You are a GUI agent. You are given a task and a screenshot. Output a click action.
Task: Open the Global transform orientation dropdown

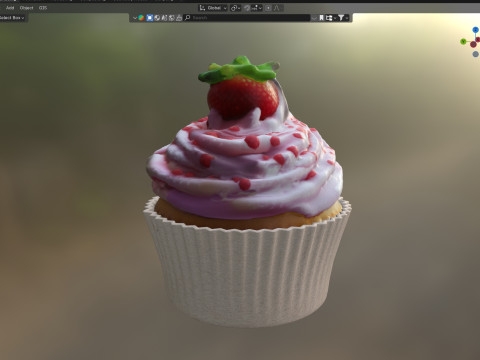[213, 8]
